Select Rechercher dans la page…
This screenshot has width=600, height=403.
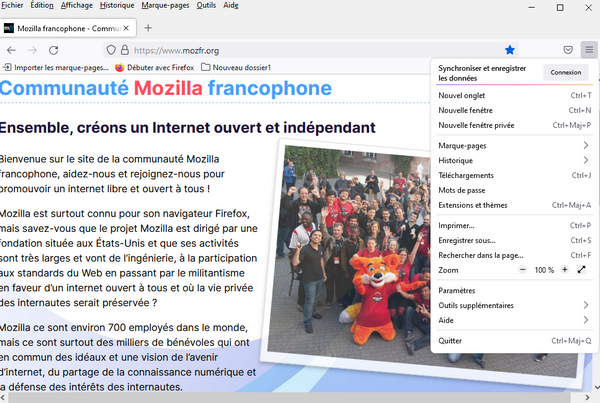click(514, 255)
